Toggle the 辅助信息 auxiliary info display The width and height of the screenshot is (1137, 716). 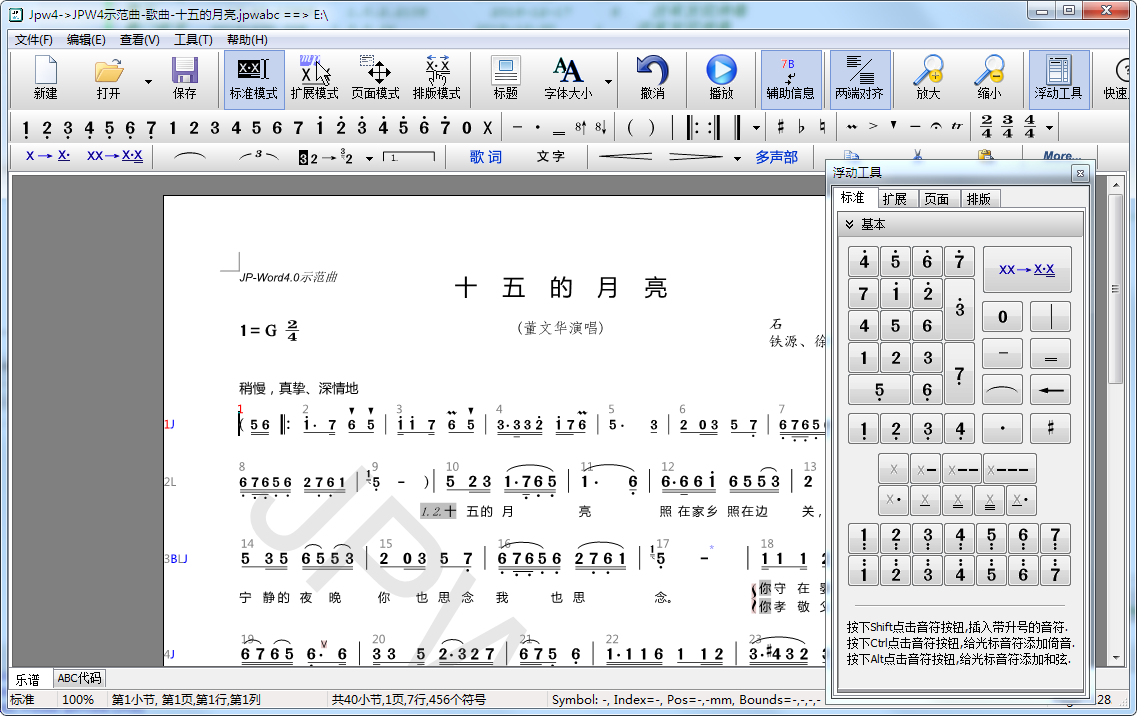[x=790, y=78]
